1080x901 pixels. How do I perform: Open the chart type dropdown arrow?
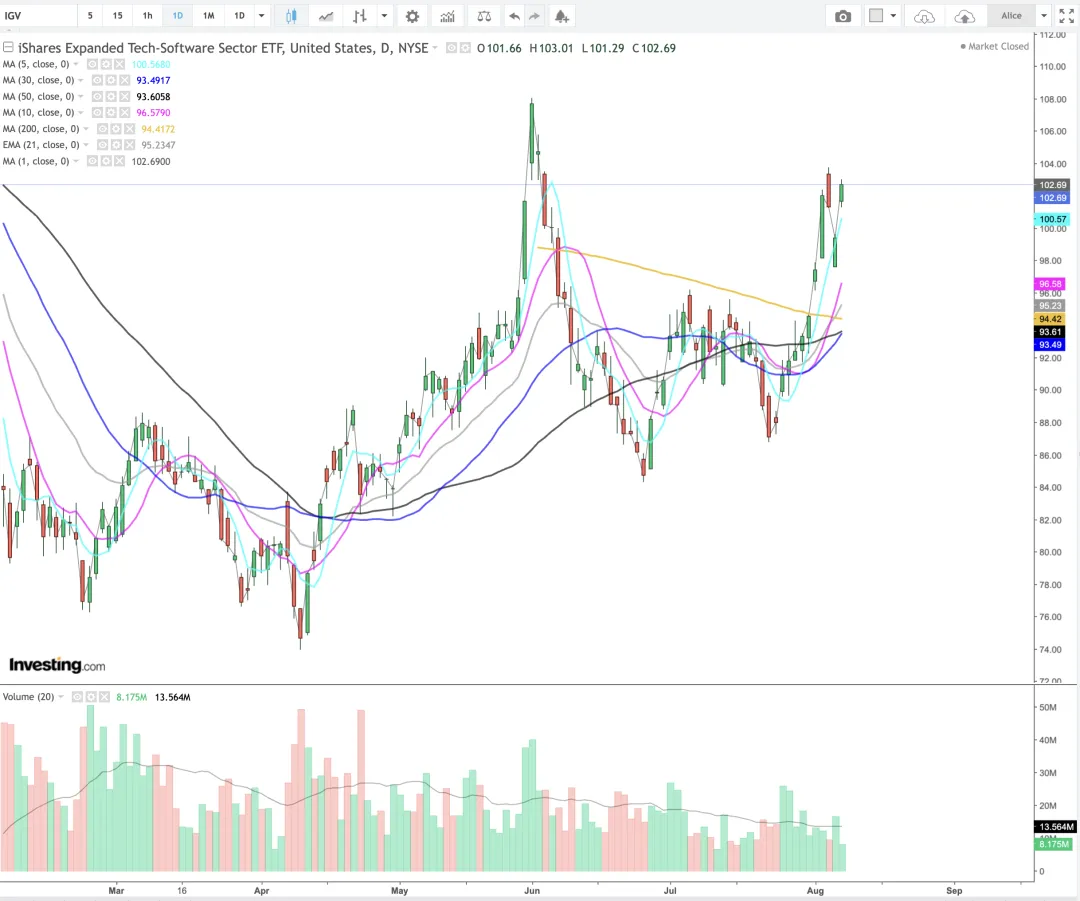pos(384,16)
